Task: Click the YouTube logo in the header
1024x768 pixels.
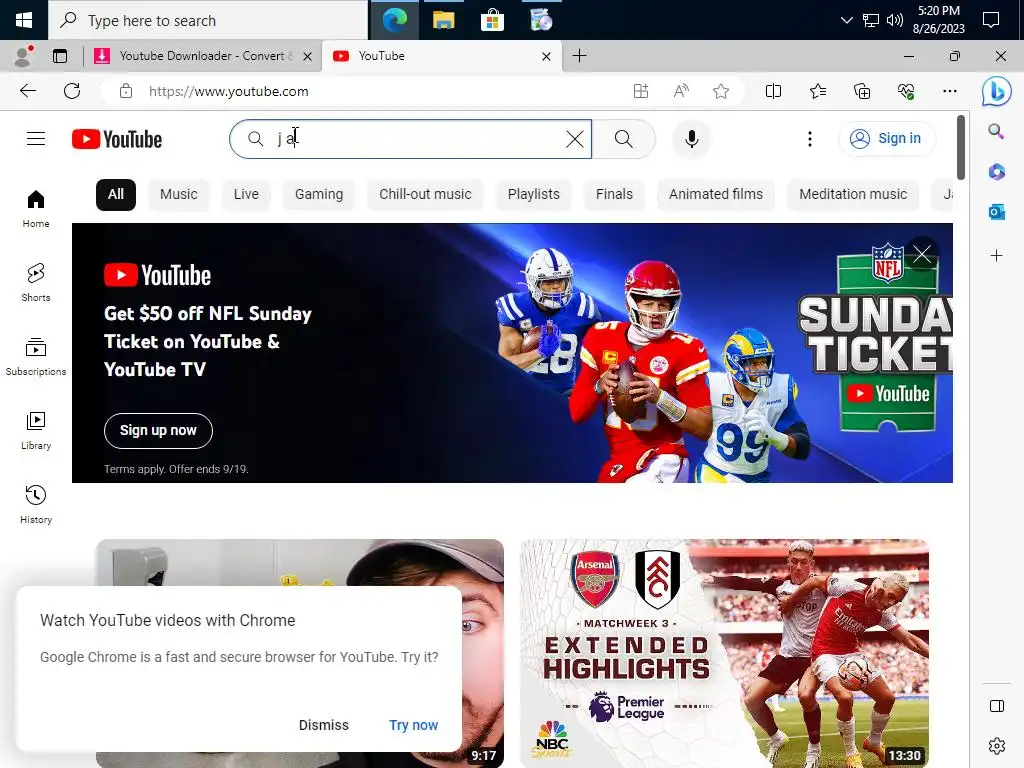Action: [x=117, y=139]
